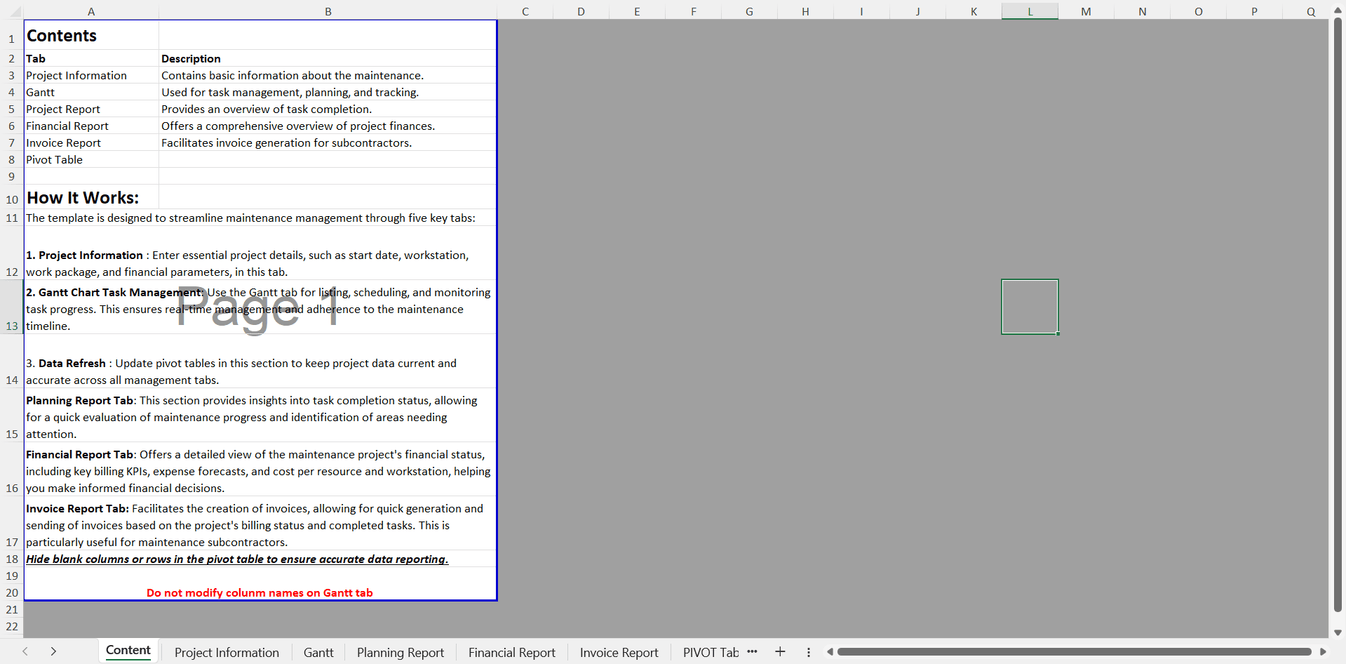Select column header L

point(1029,11)
